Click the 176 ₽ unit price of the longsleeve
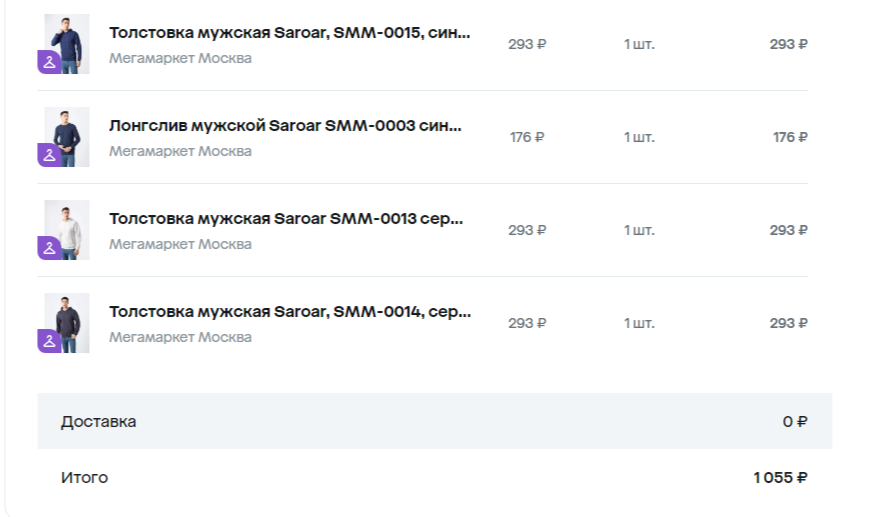Image resolution: width=892 pixels, height=517 pixels. [527, 137]
